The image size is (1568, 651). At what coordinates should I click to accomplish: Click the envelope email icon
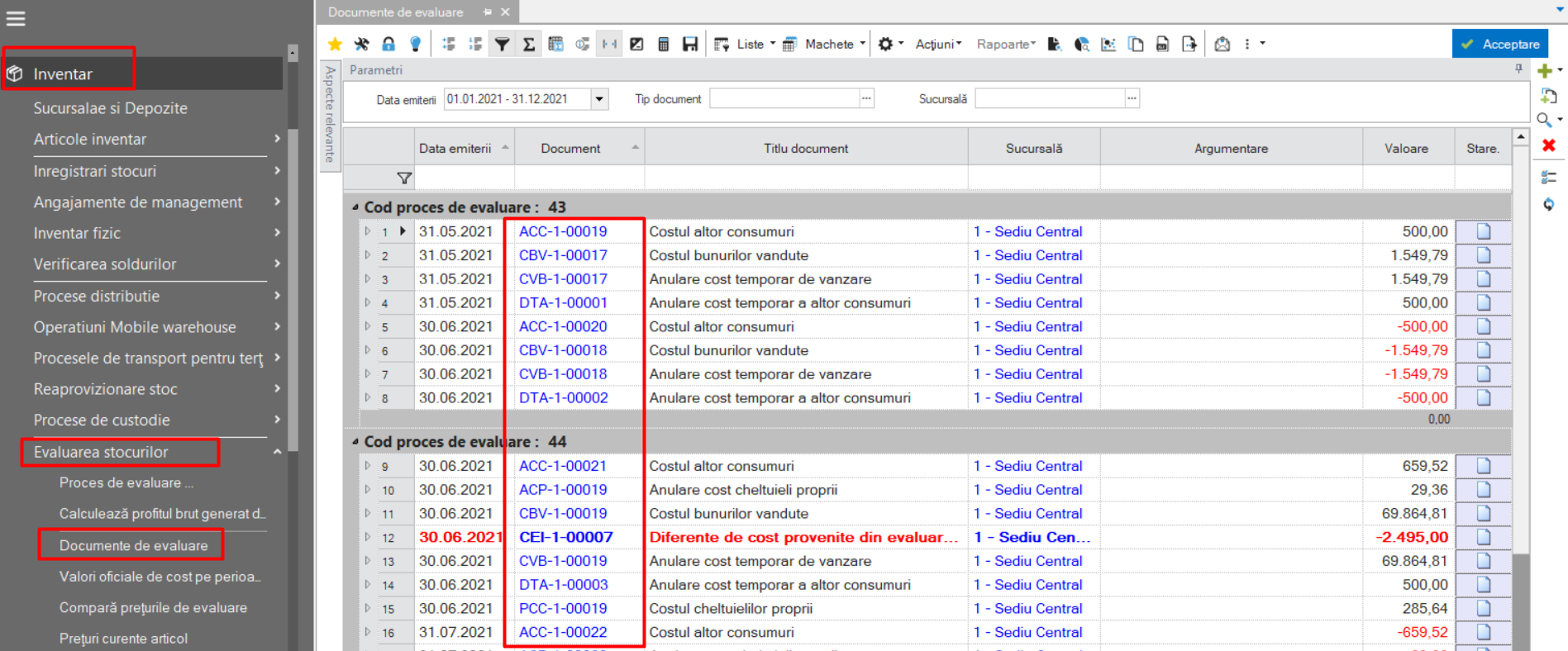click(1222, 44)
